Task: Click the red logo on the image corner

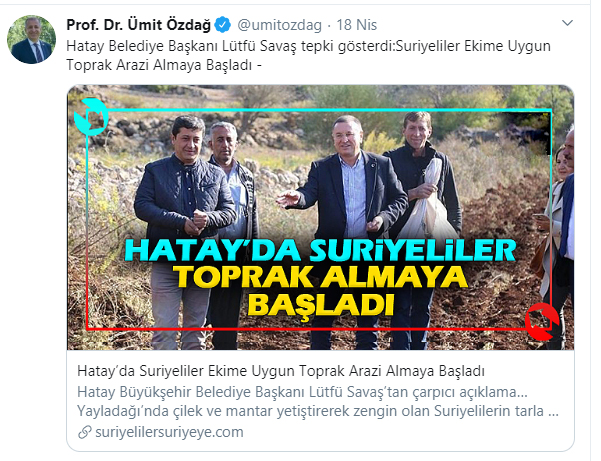Action: 542,322
